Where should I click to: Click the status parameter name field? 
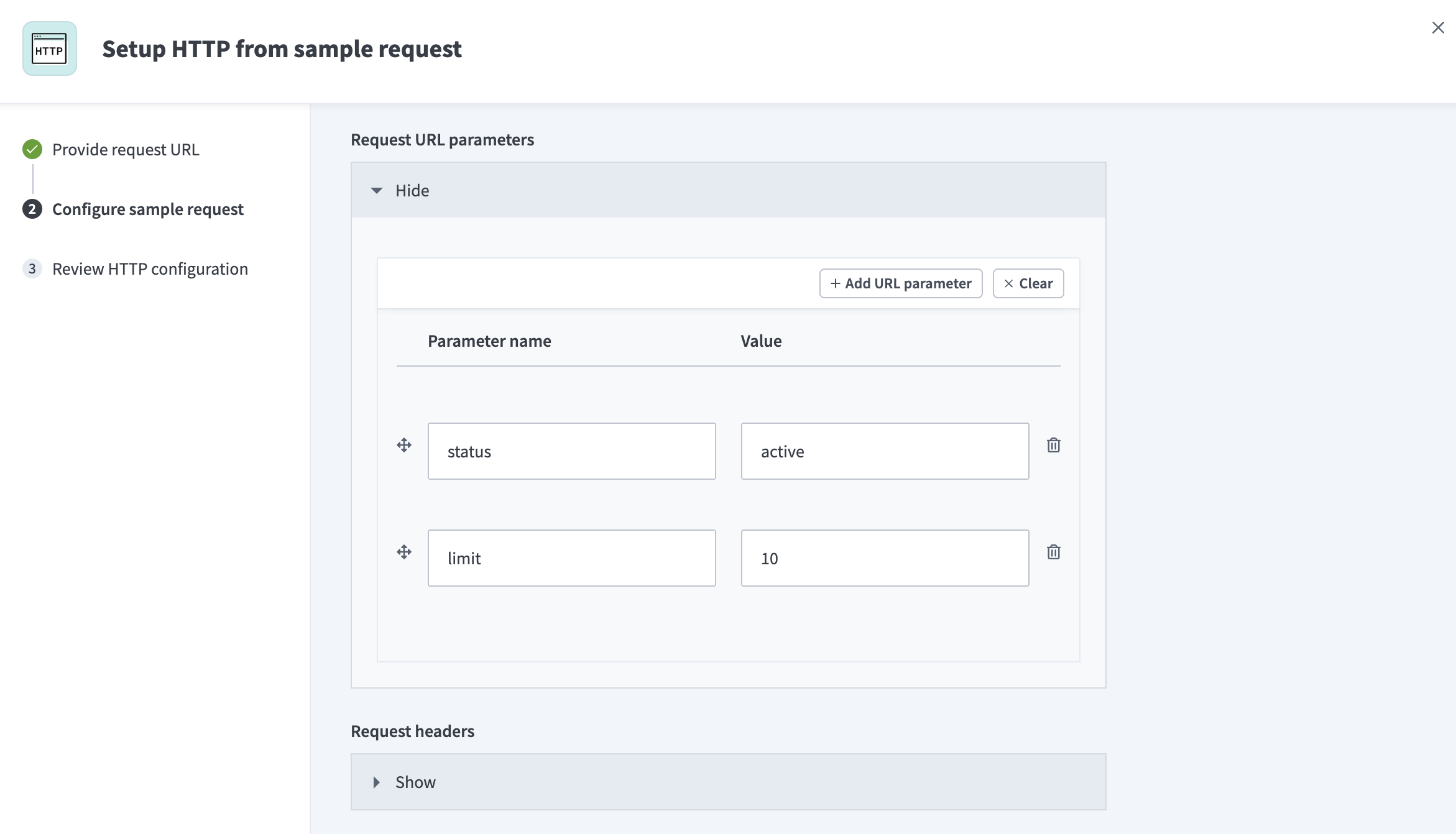click(571, 451)
